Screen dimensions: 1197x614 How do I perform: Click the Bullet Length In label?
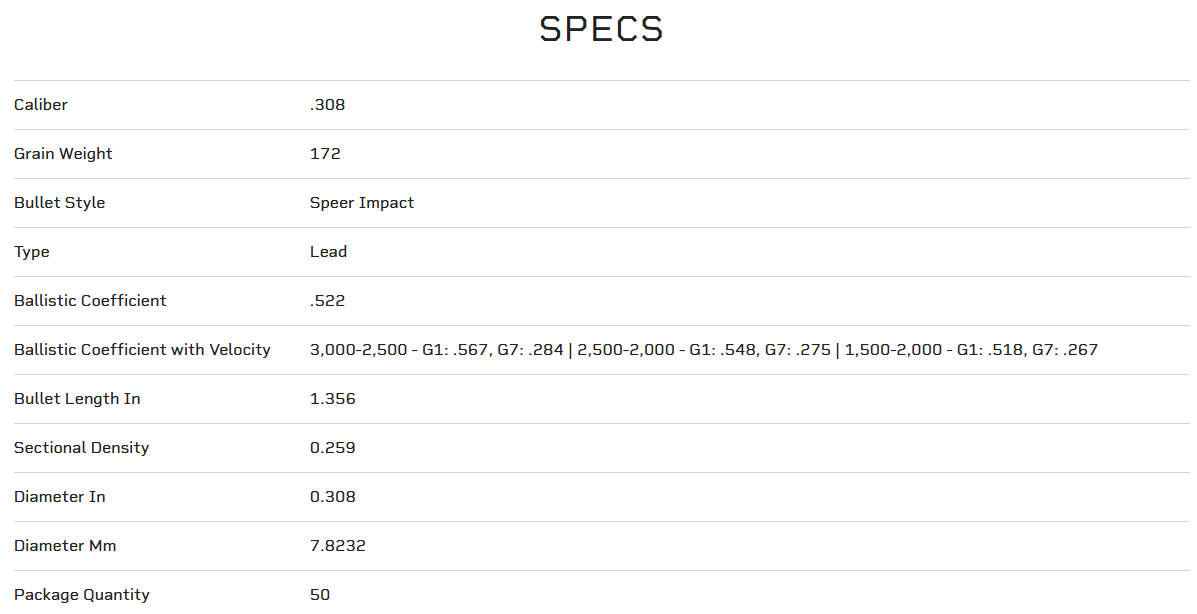[77, 399]
